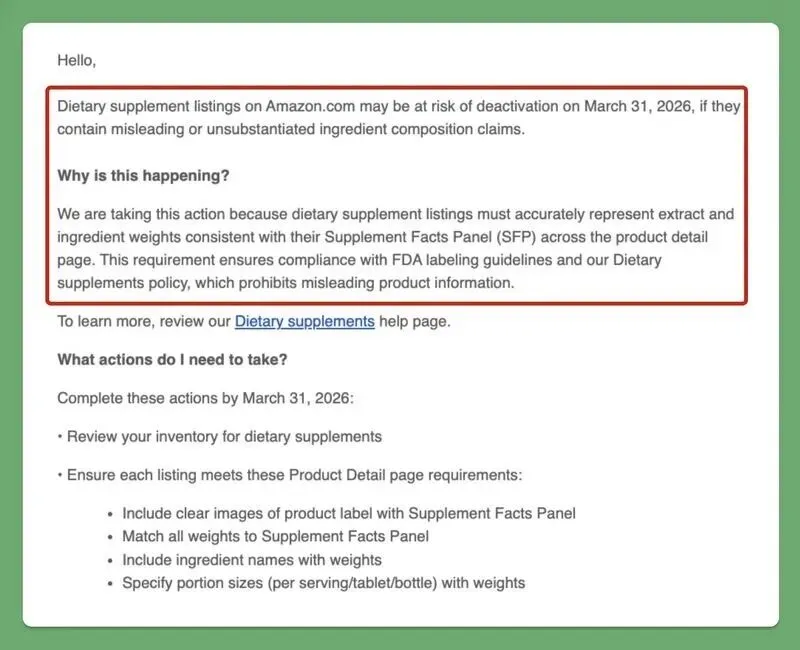Click "Include clear images of product label" item

pyautogui.click(x=349, y=514)
